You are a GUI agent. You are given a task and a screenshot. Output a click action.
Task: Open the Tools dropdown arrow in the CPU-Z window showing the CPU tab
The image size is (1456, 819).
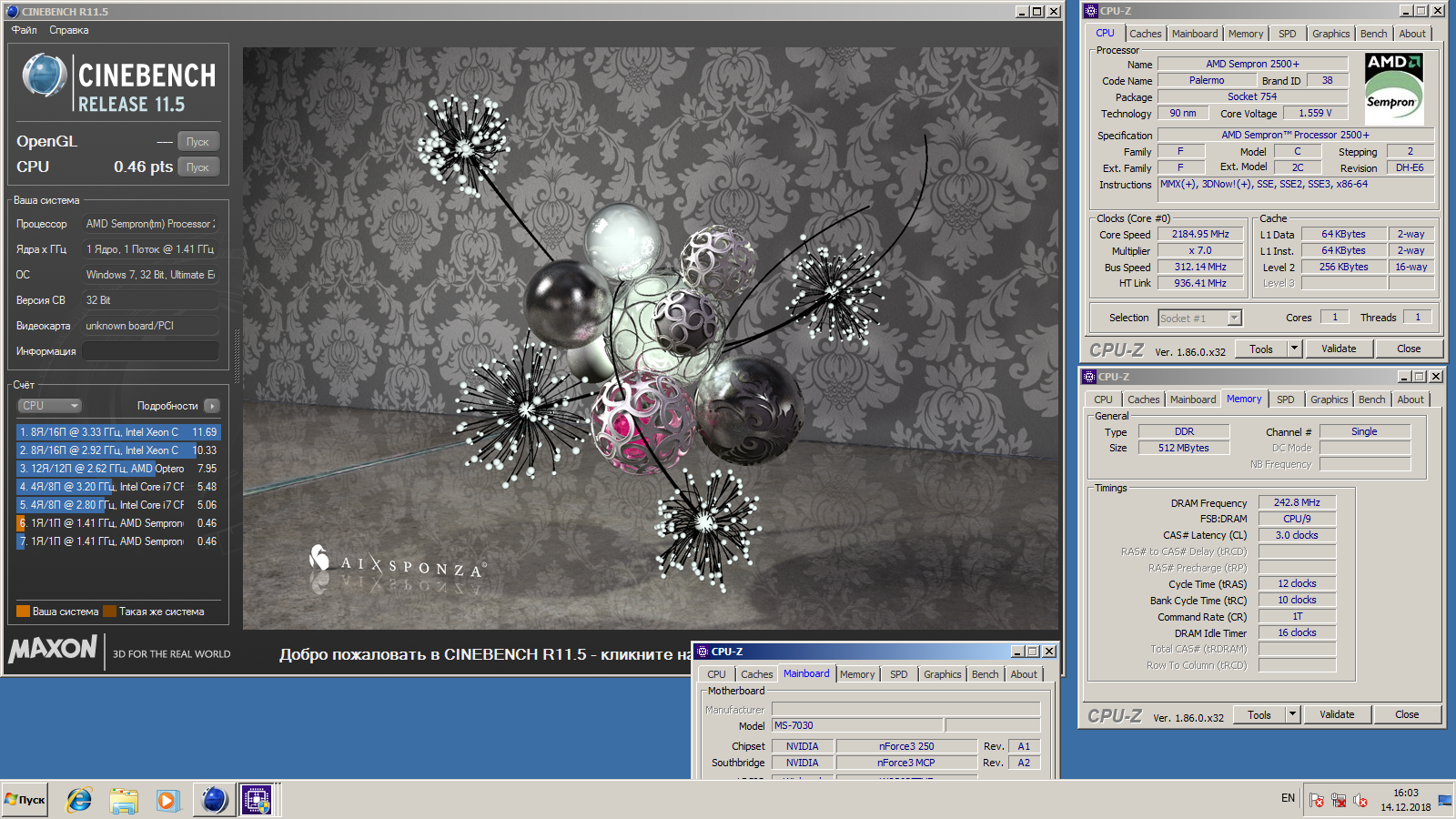click(x=1294, y=349)
